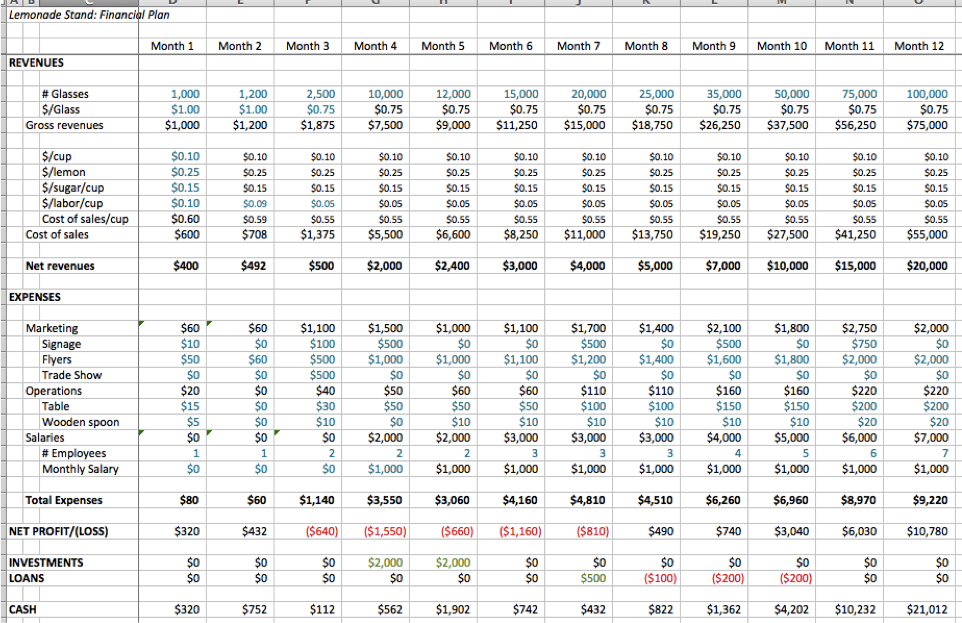Select the Gross revenues value '$1,875'
The image size is (962, 623).
click(x=318, y=125)
